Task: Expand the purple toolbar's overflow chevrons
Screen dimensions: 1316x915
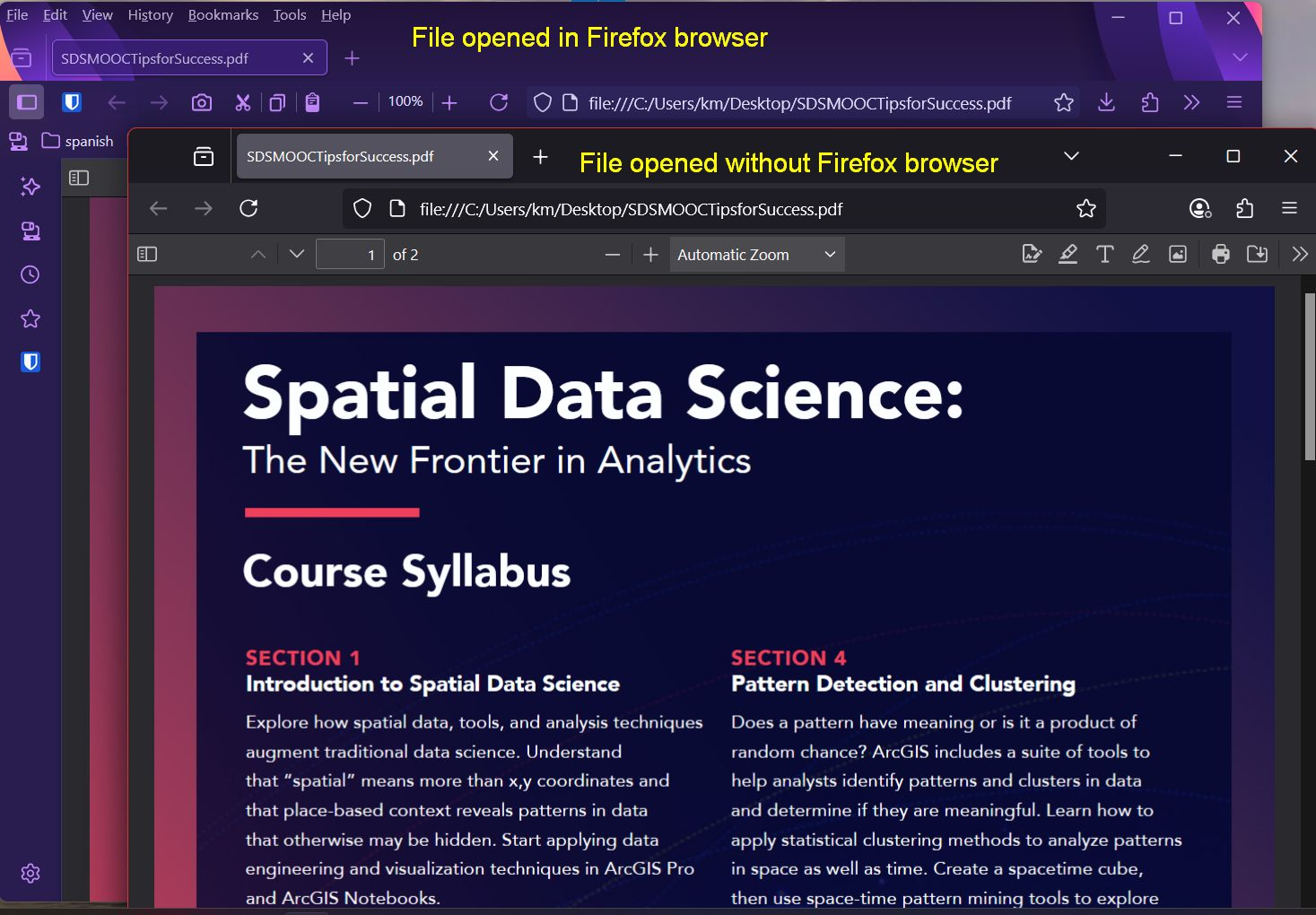Action: pos(1191,102)
